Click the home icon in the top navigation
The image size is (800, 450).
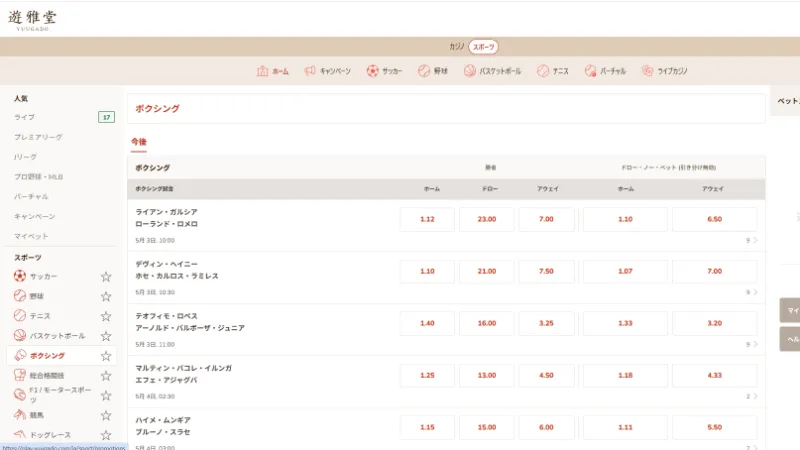click(262, 71)
